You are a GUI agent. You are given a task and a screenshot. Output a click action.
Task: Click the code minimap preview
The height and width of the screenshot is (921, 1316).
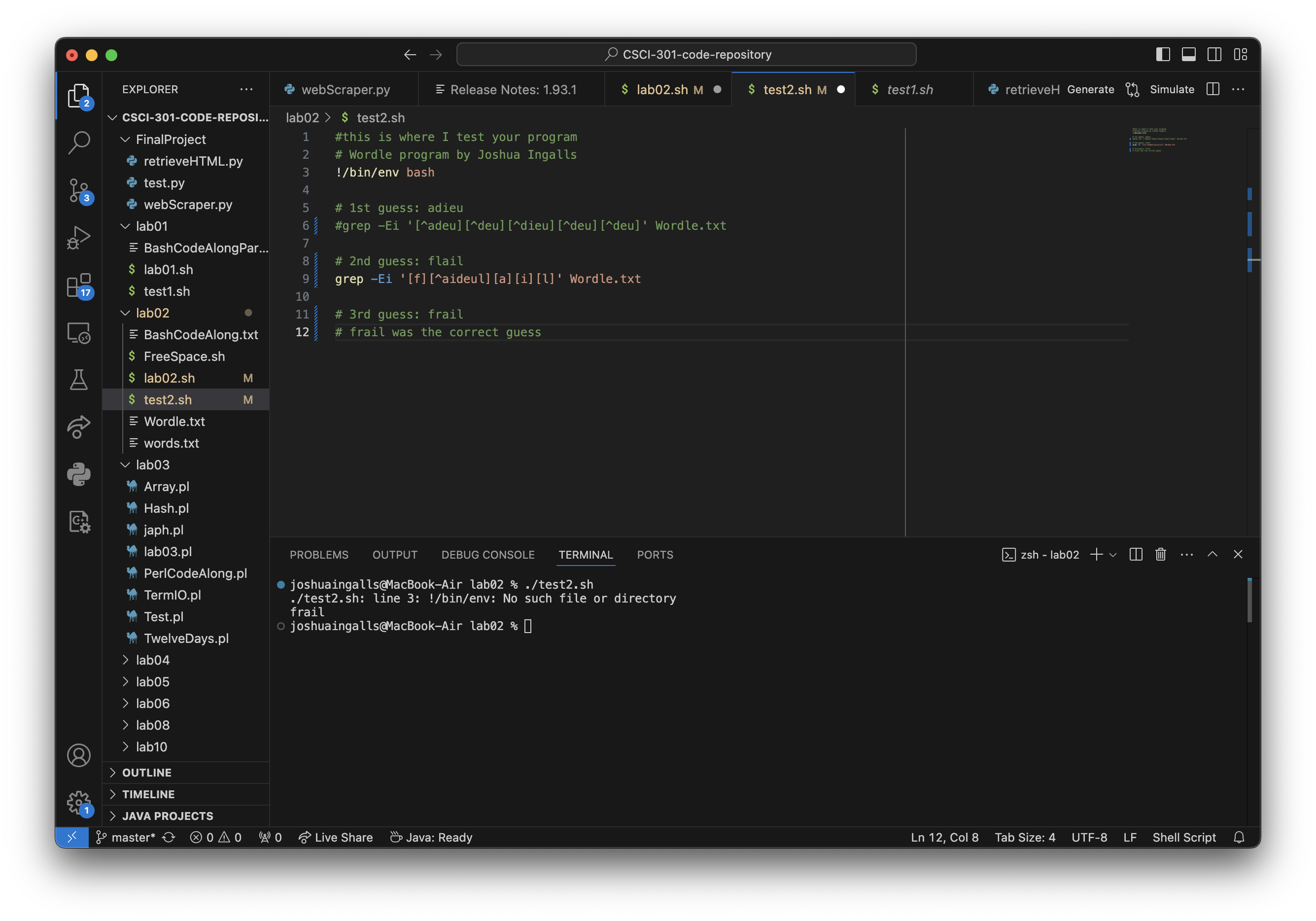1158,140
